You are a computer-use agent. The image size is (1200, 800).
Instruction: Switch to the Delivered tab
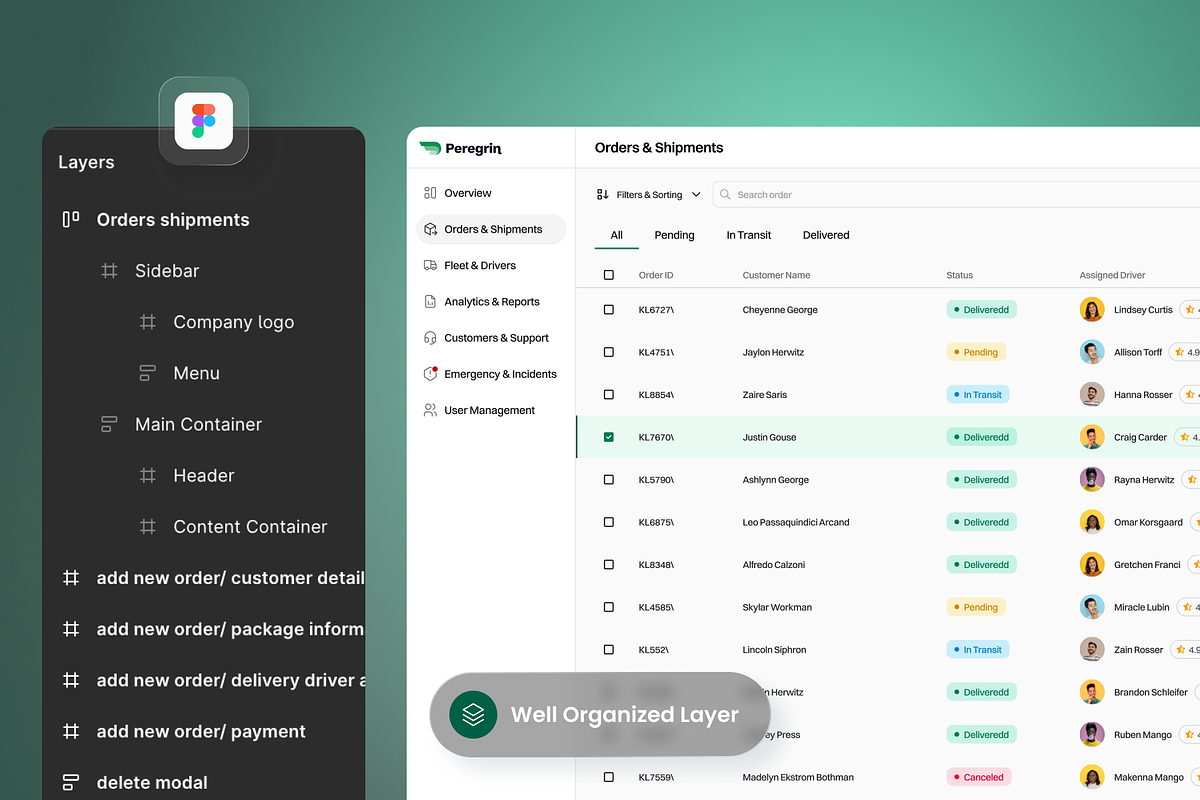point(826,235)
